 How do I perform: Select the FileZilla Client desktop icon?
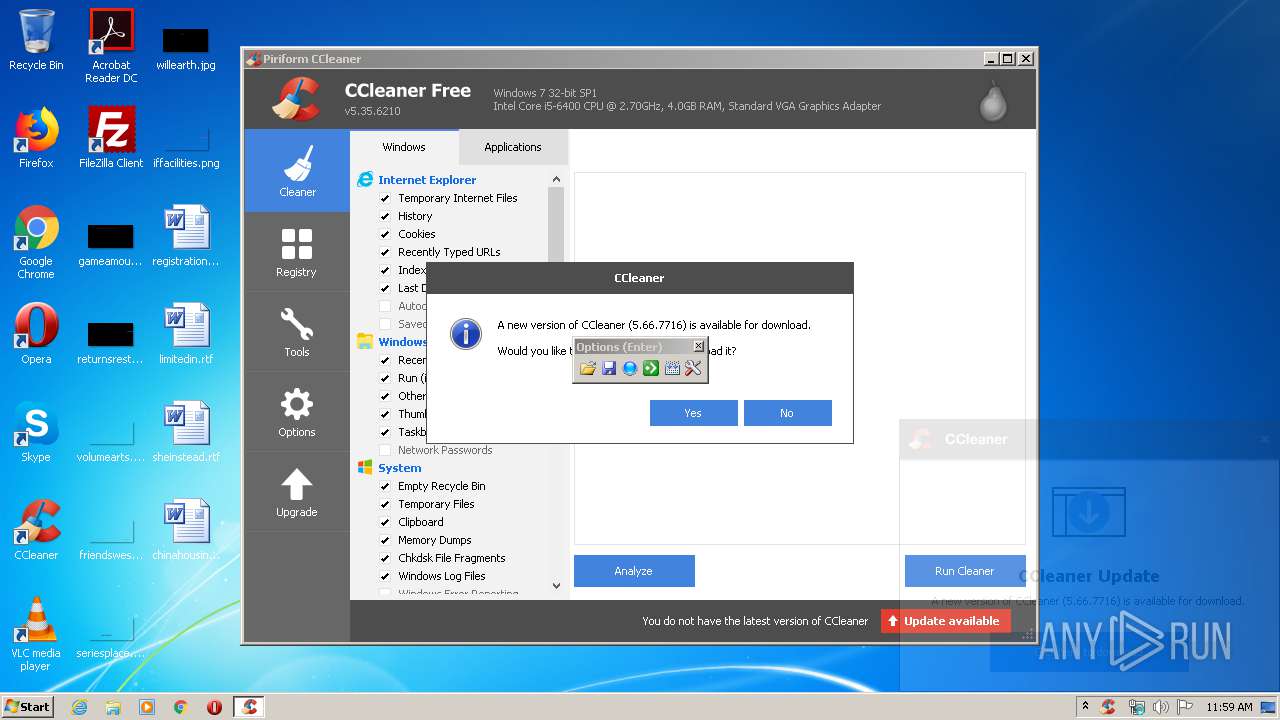(x=111, y=138)
